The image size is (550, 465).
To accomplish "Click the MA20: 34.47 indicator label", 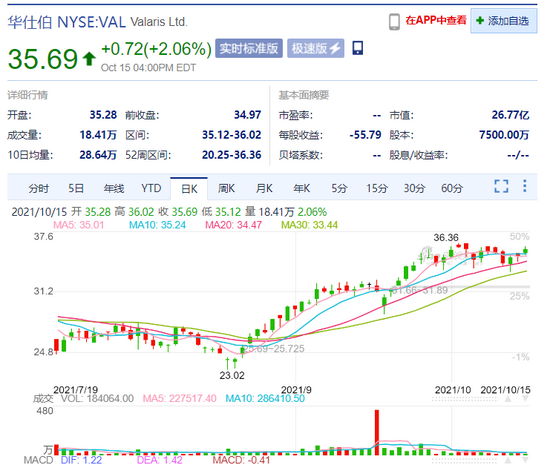I will [234, 225].
